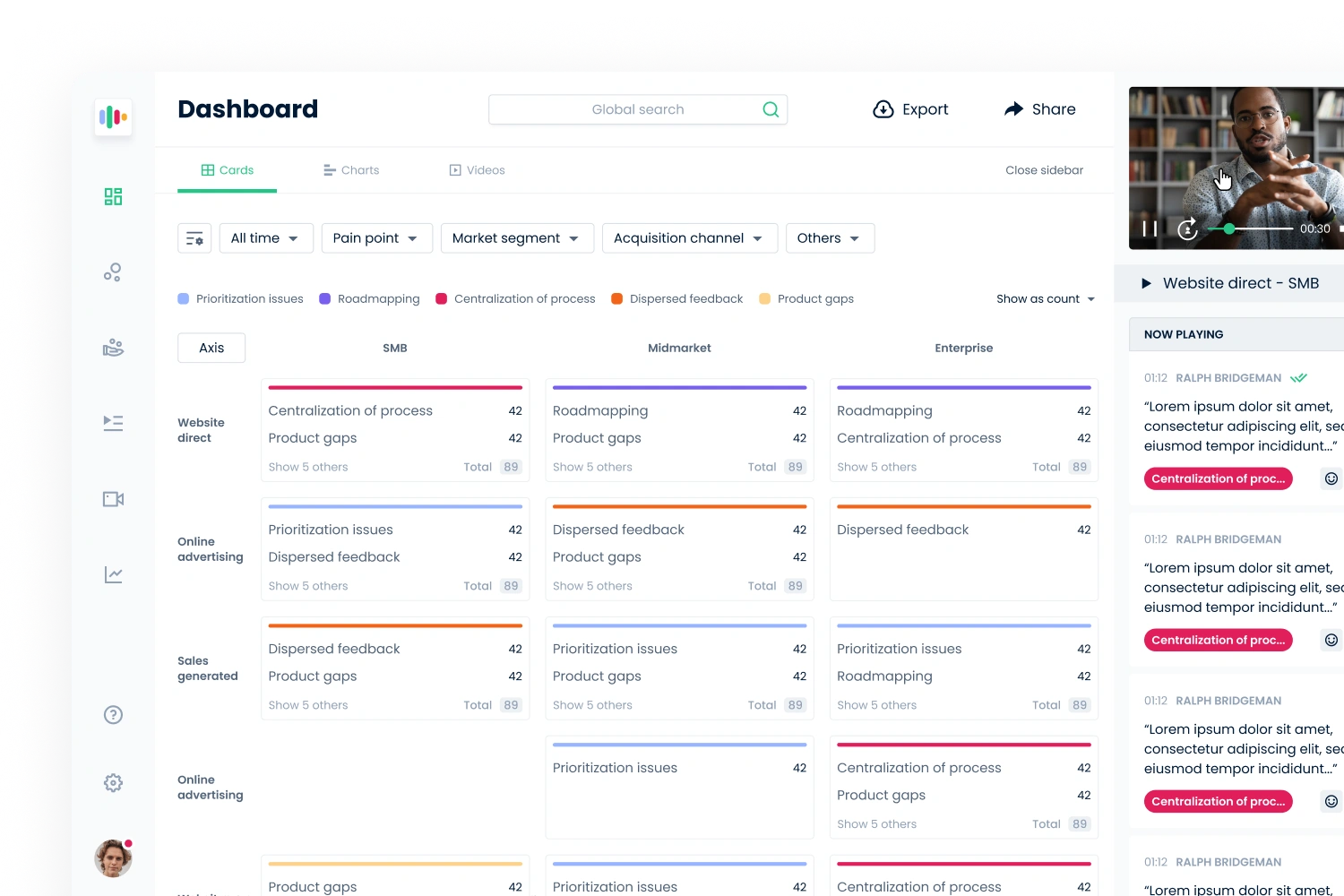Click the app logo in the sidebar
The width and height of the screenshot is (1344, 896).
click(x=113, y=117)
